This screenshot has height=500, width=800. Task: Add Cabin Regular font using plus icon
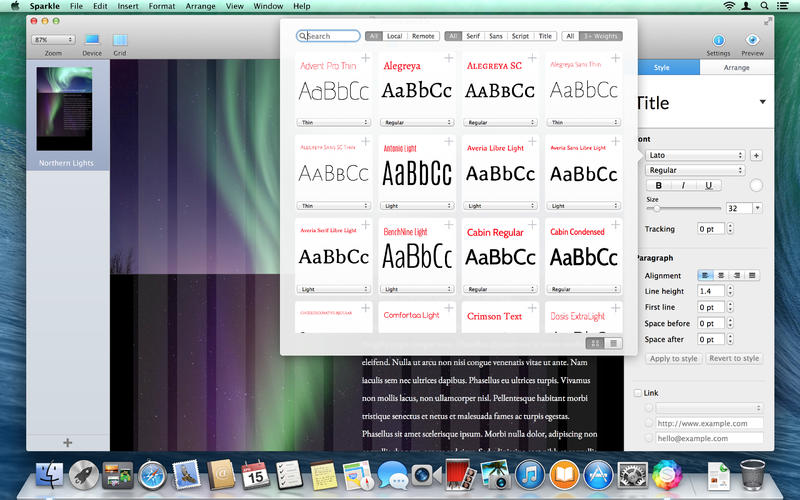[x=531, y=225]
